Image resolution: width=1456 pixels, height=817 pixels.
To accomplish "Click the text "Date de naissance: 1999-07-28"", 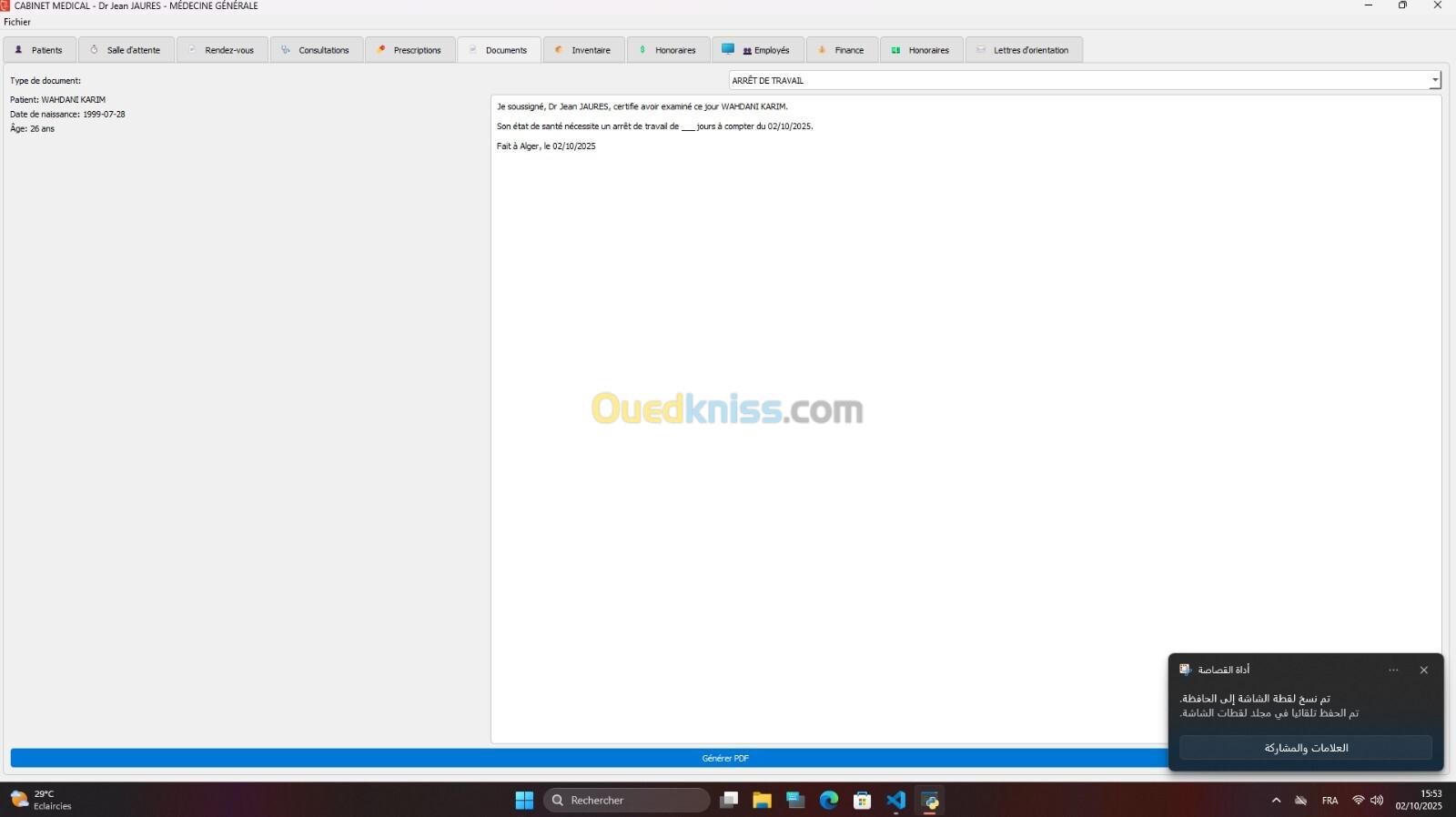I will pos(67,115).
